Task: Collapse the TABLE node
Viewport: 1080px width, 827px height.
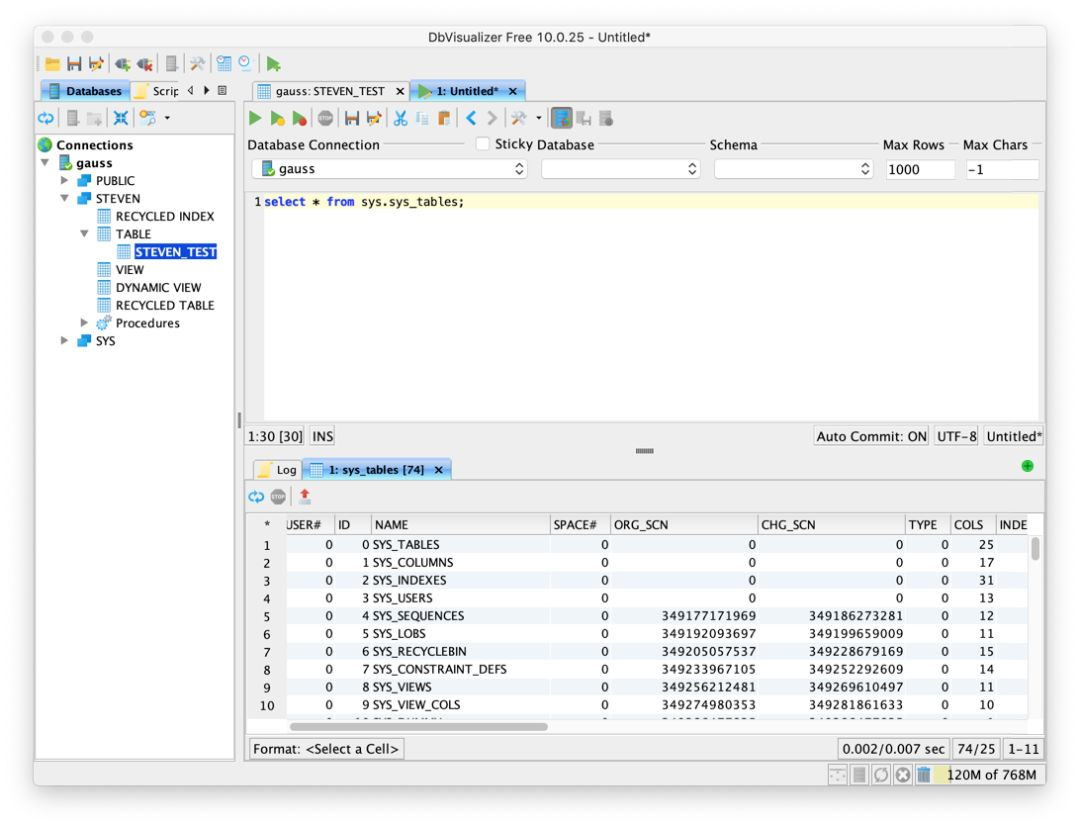Action: click(x=84, y=233)
